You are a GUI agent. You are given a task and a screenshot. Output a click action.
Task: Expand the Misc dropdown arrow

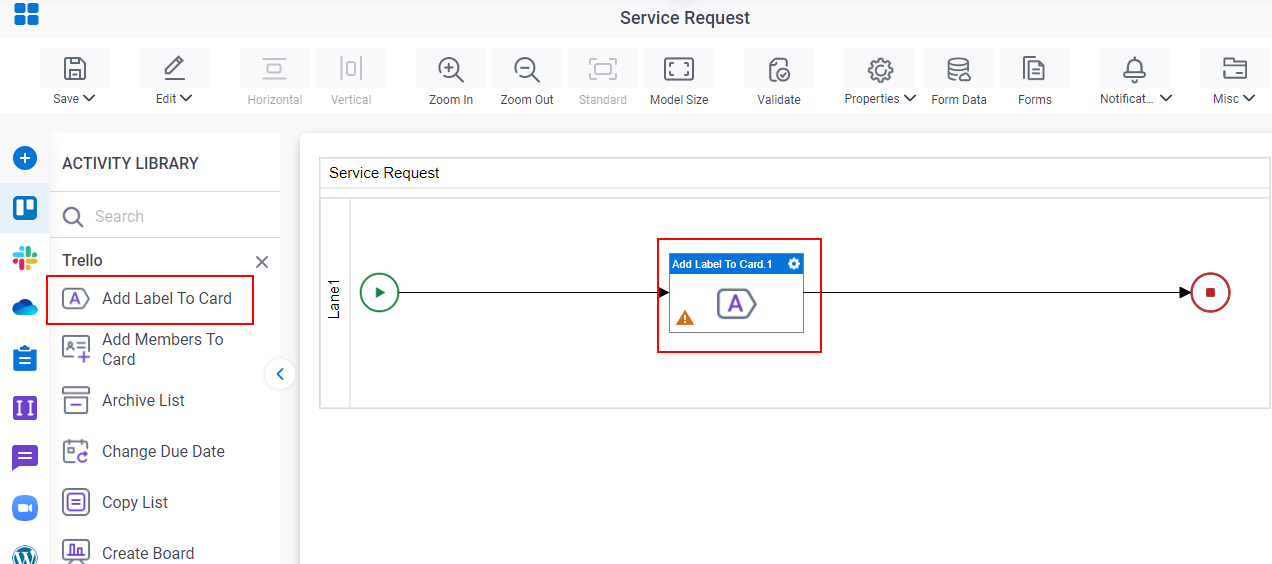1249,99
